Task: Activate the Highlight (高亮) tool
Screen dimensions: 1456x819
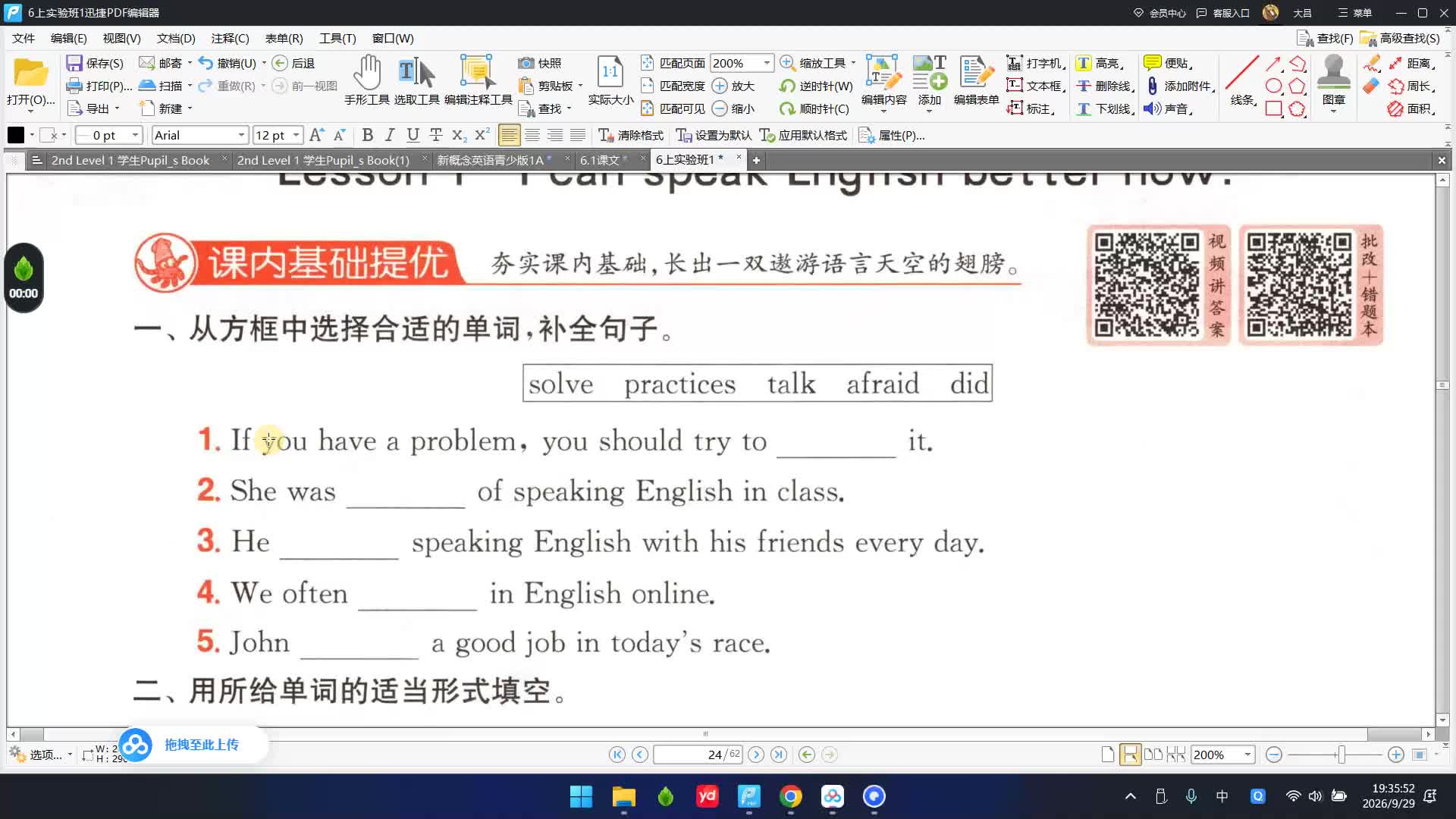Action: point(1100,63)
